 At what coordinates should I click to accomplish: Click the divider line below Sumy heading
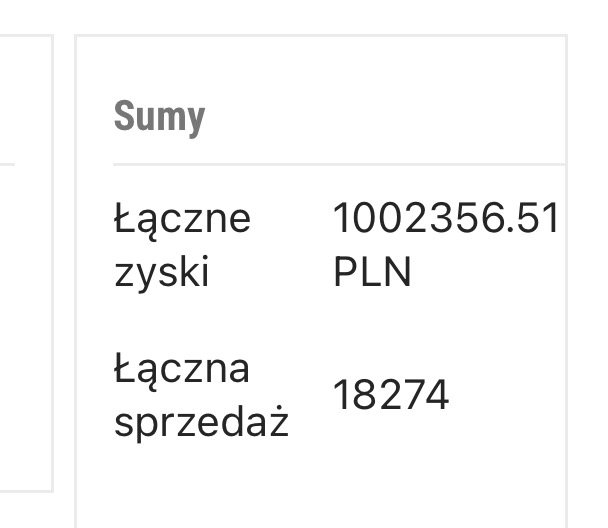338,163
